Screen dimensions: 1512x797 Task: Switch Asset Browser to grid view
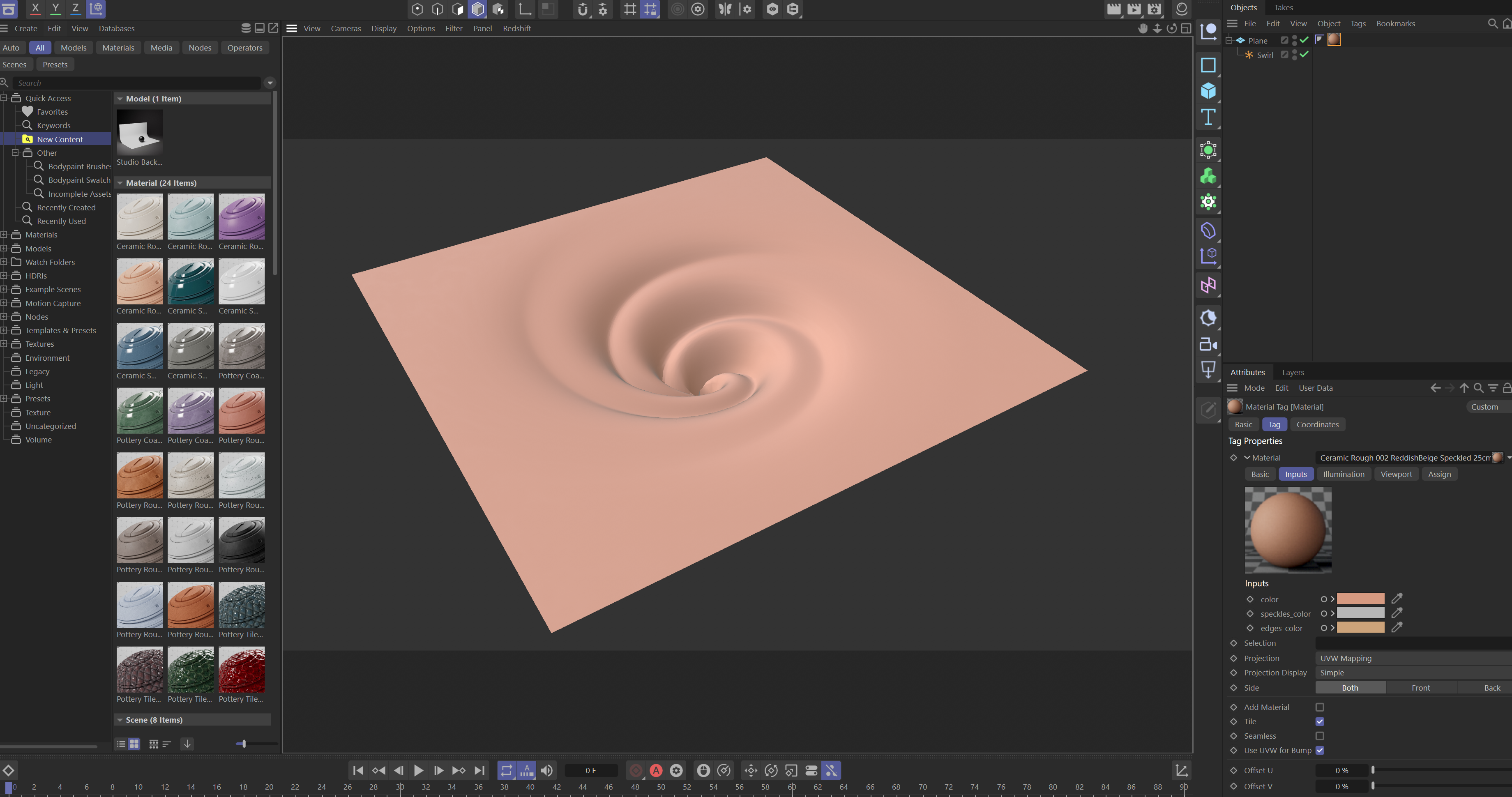pos(134,744)
